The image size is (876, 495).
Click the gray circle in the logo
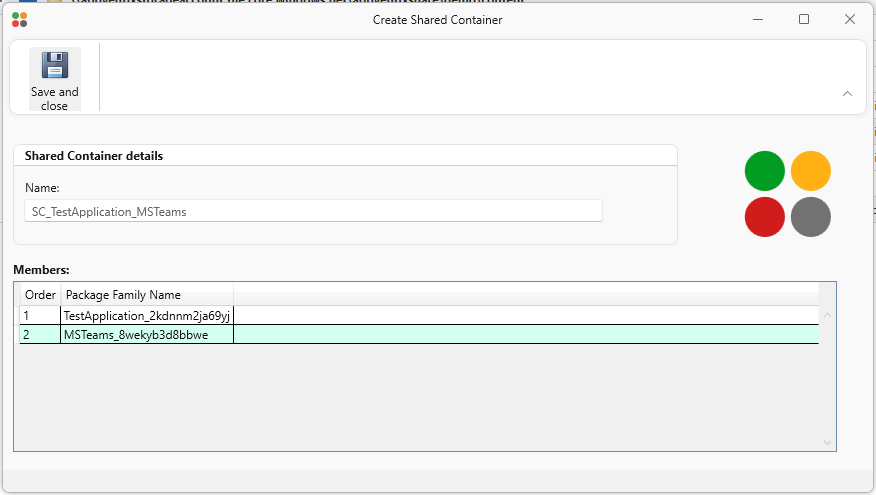(811, 217)
